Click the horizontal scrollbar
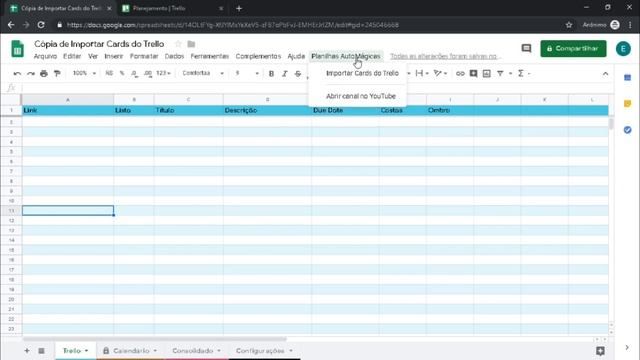This screenshot has height=360, width=640. coord(155,339)
